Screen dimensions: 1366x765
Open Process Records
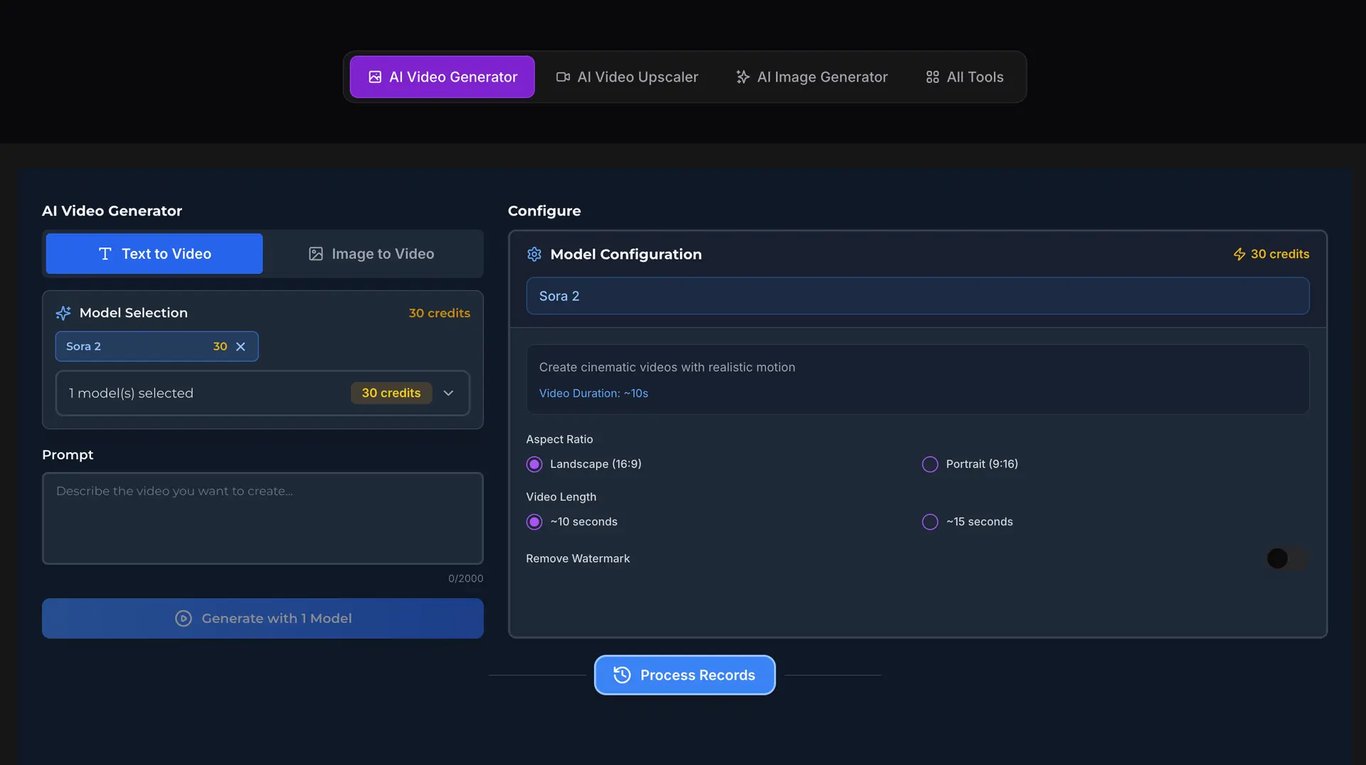click(x=685, y=675)
